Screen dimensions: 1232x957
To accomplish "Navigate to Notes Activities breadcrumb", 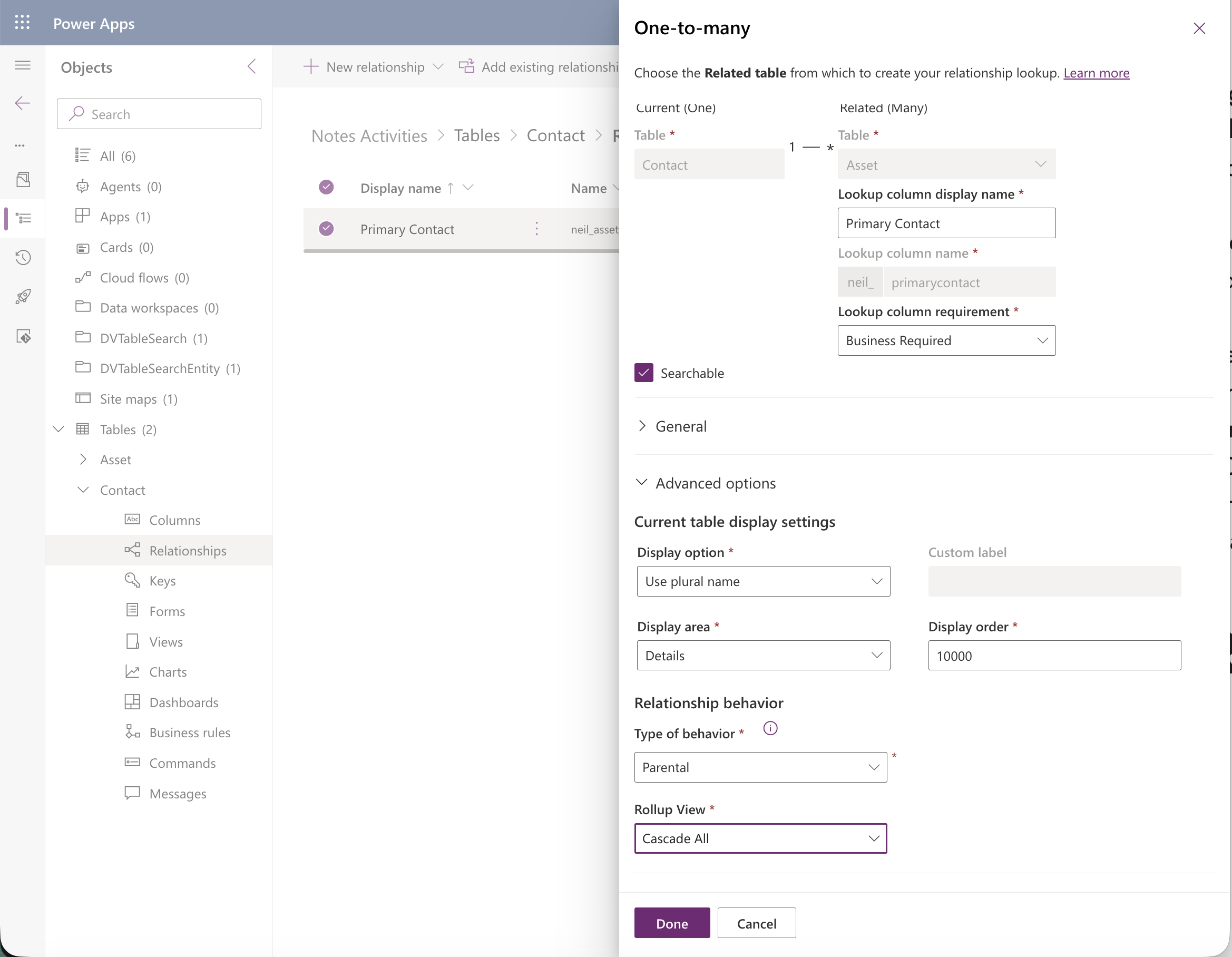I will point(369,135).
